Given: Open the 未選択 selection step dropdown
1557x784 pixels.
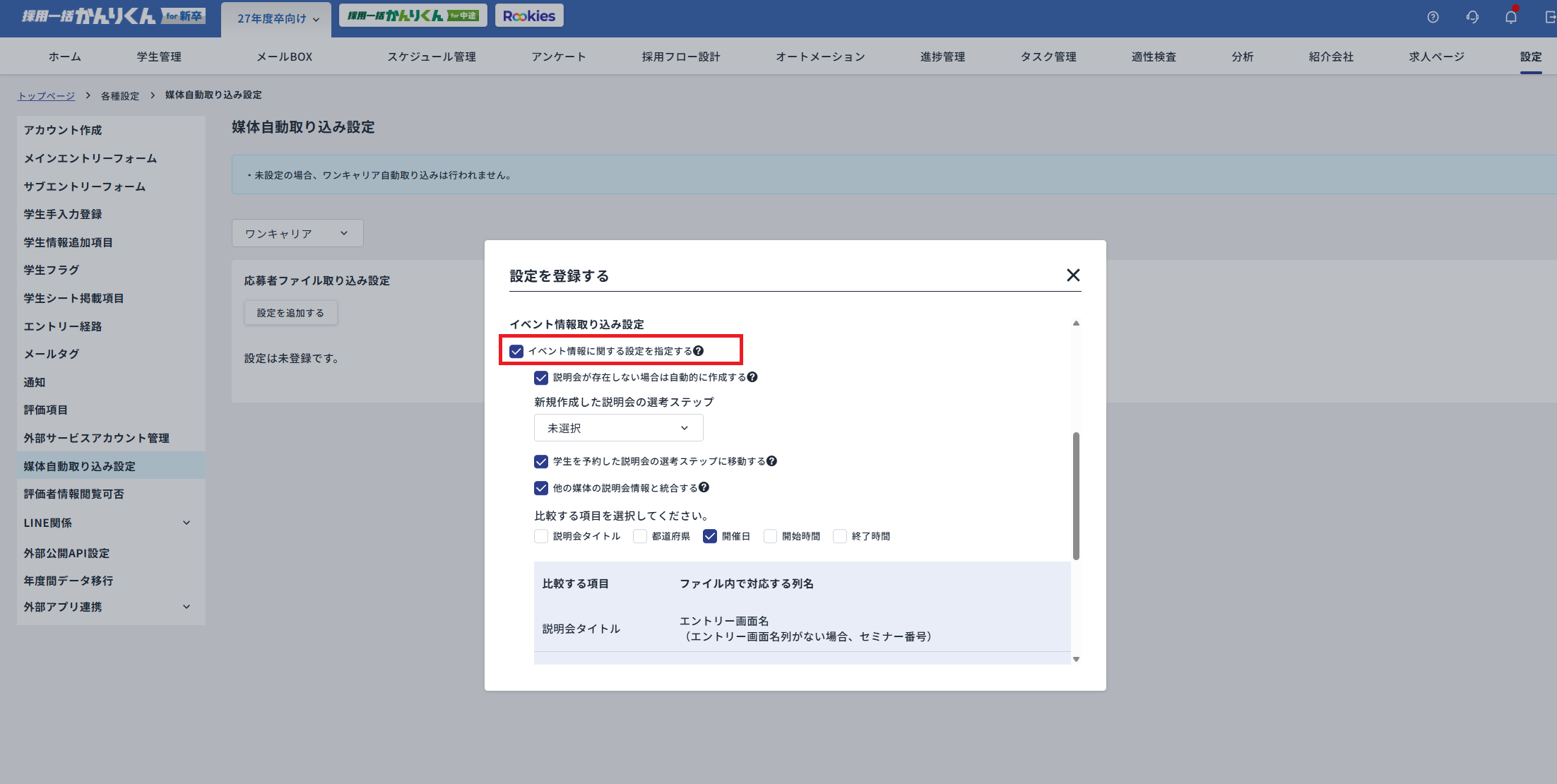Looking at the screenshot, I should tap(618, 428).
